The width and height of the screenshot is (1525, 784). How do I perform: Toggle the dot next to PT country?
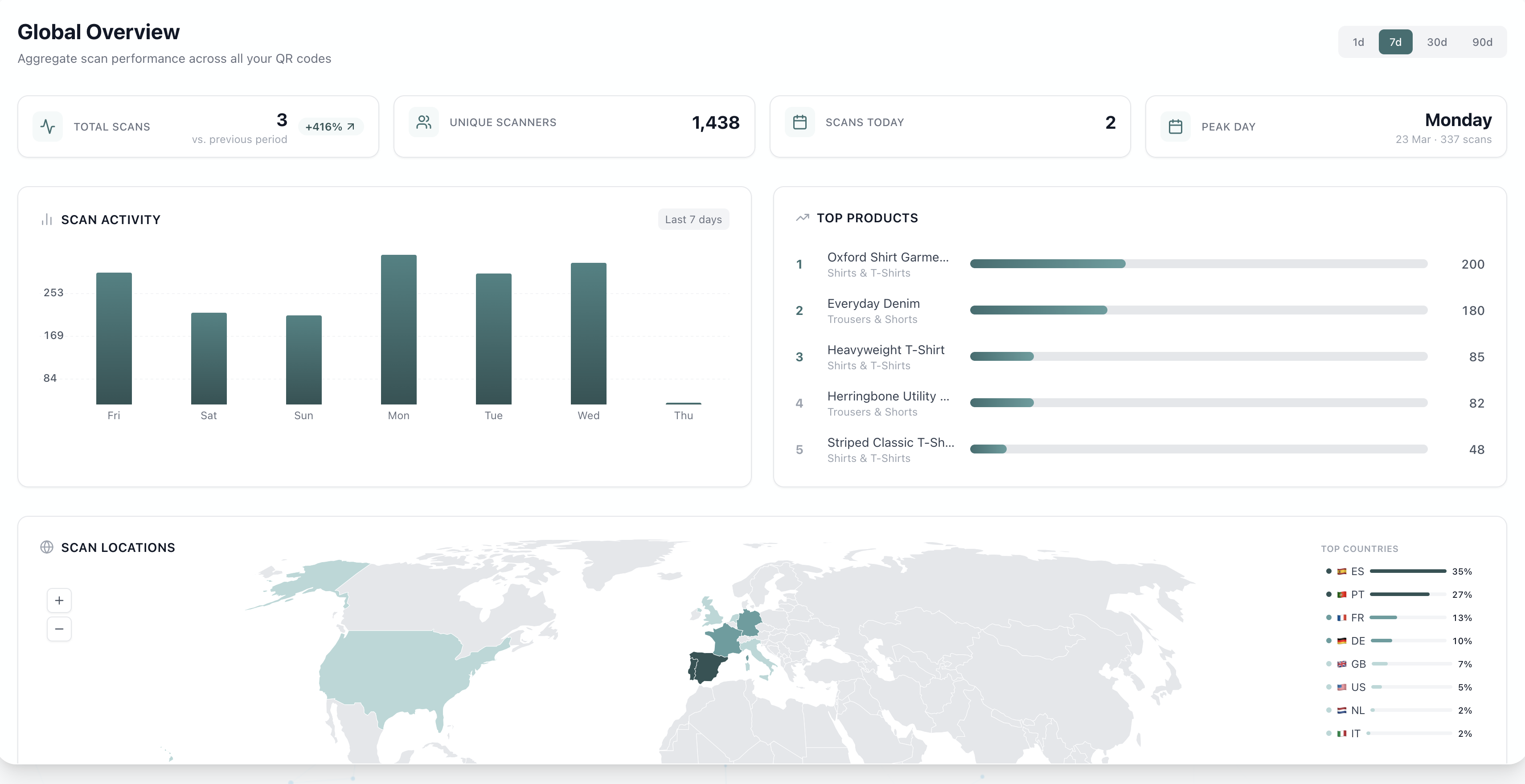[1330, 594]
